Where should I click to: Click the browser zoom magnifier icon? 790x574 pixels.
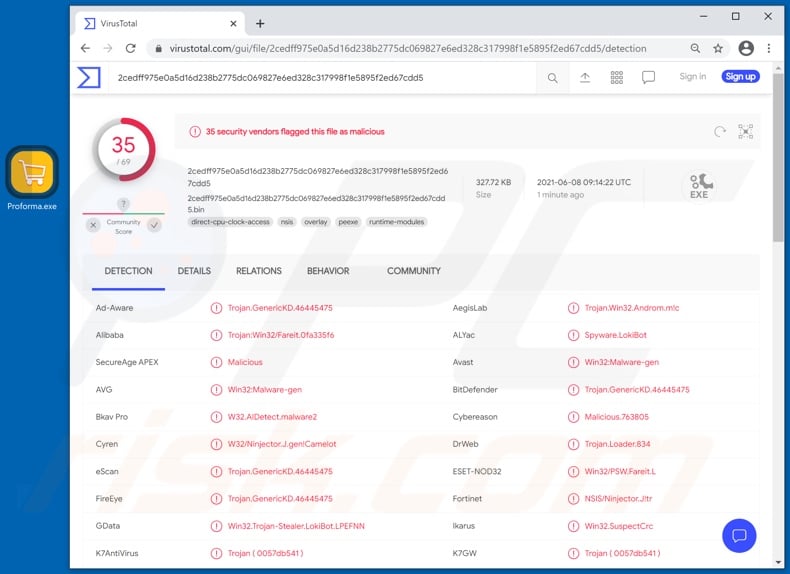[x=695, y=48]
